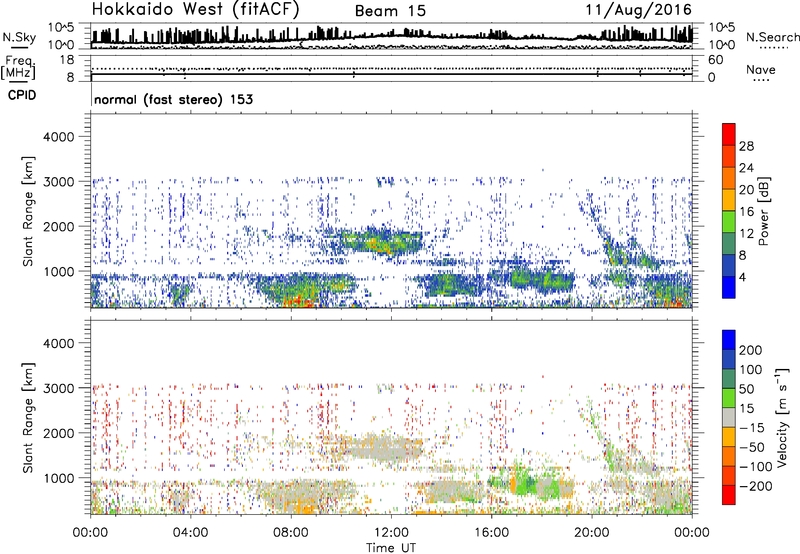Image resolution: width=800 pixels, height=554 pixels.
Task: Click the right axis value '60' in frequency panel
Action: (x=715, y=60)
